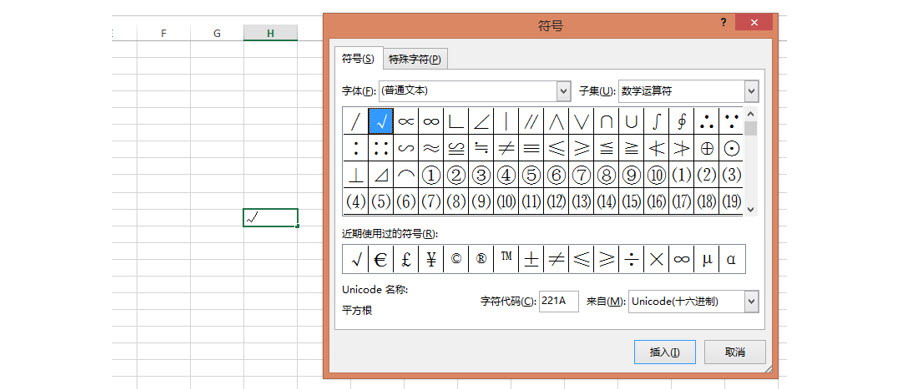900x389 pixels.
Task: Click the 插入 insert button
Action: coord(665,352)
